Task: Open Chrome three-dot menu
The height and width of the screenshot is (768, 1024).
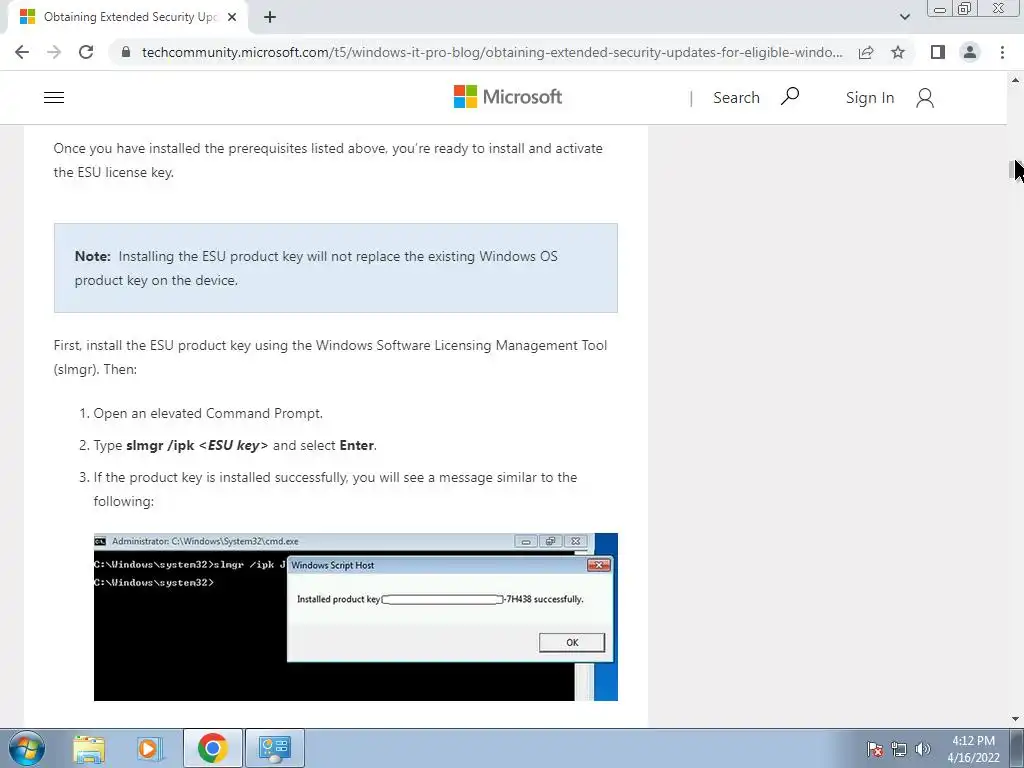Action: click(x=1002, y=52)
